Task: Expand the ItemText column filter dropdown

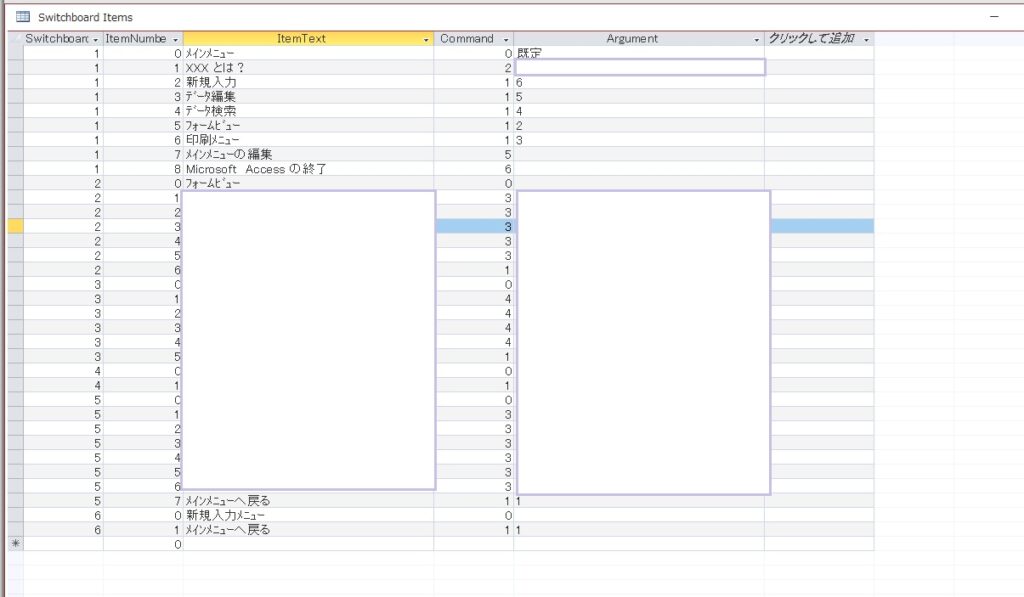Action: 426,40
